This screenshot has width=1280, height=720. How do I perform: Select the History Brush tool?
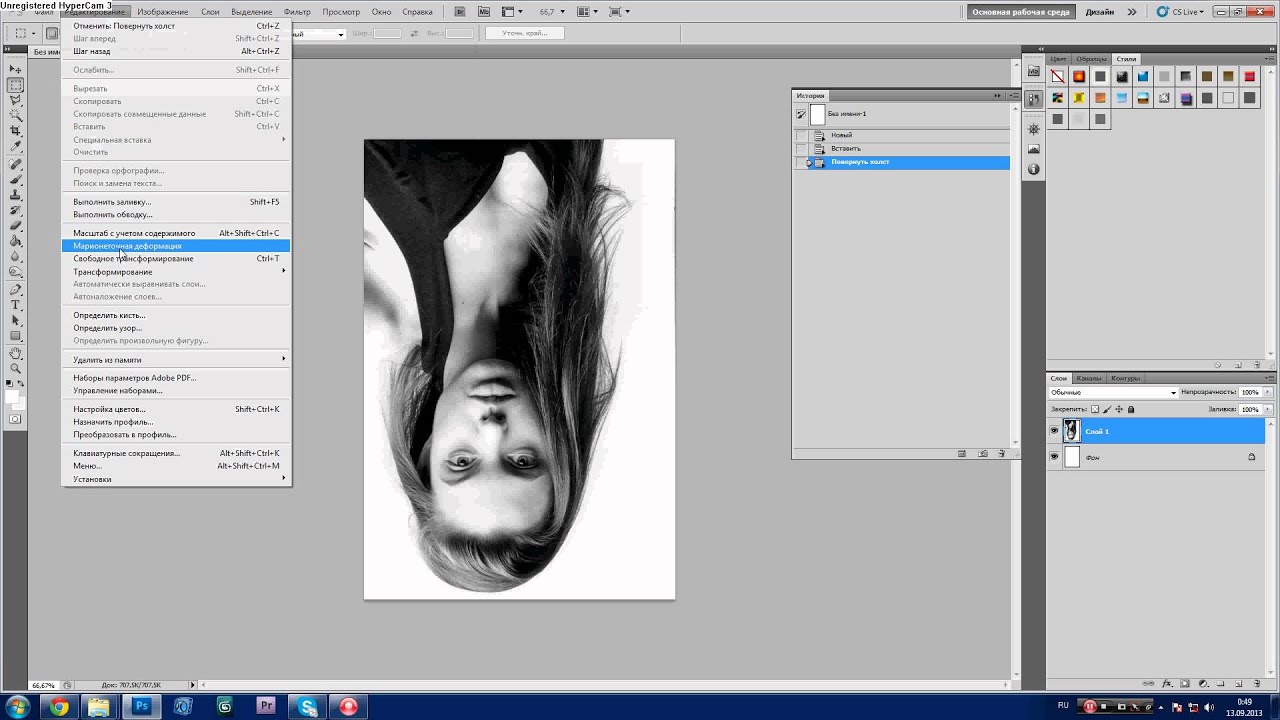click(x=15, y=210)
